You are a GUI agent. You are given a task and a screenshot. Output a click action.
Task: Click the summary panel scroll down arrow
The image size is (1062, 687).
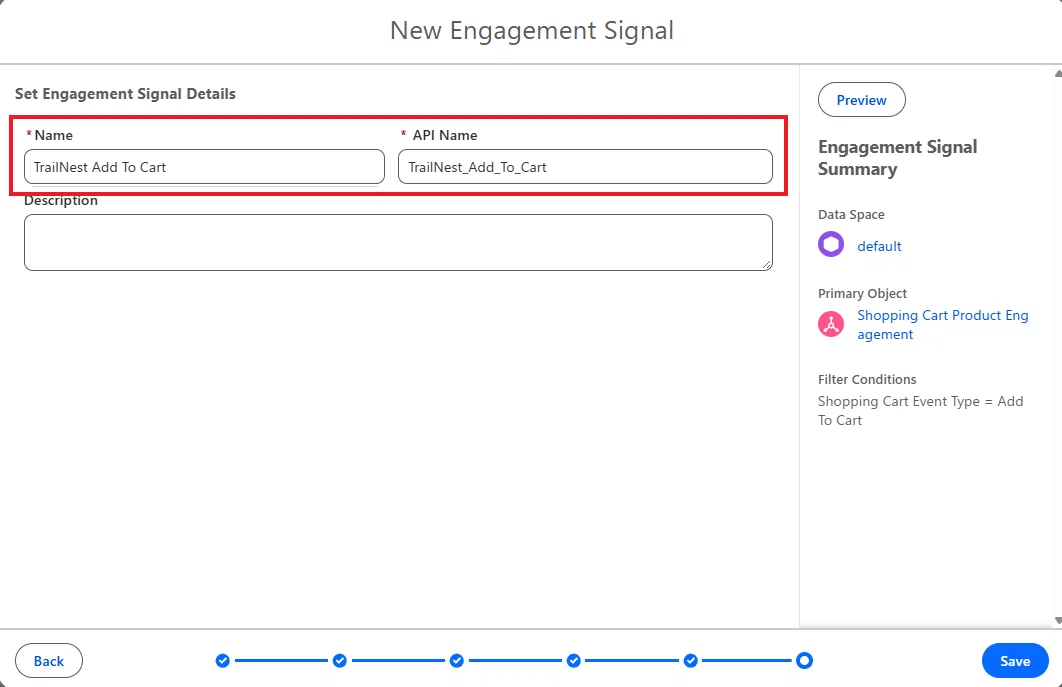[1057, 620]
